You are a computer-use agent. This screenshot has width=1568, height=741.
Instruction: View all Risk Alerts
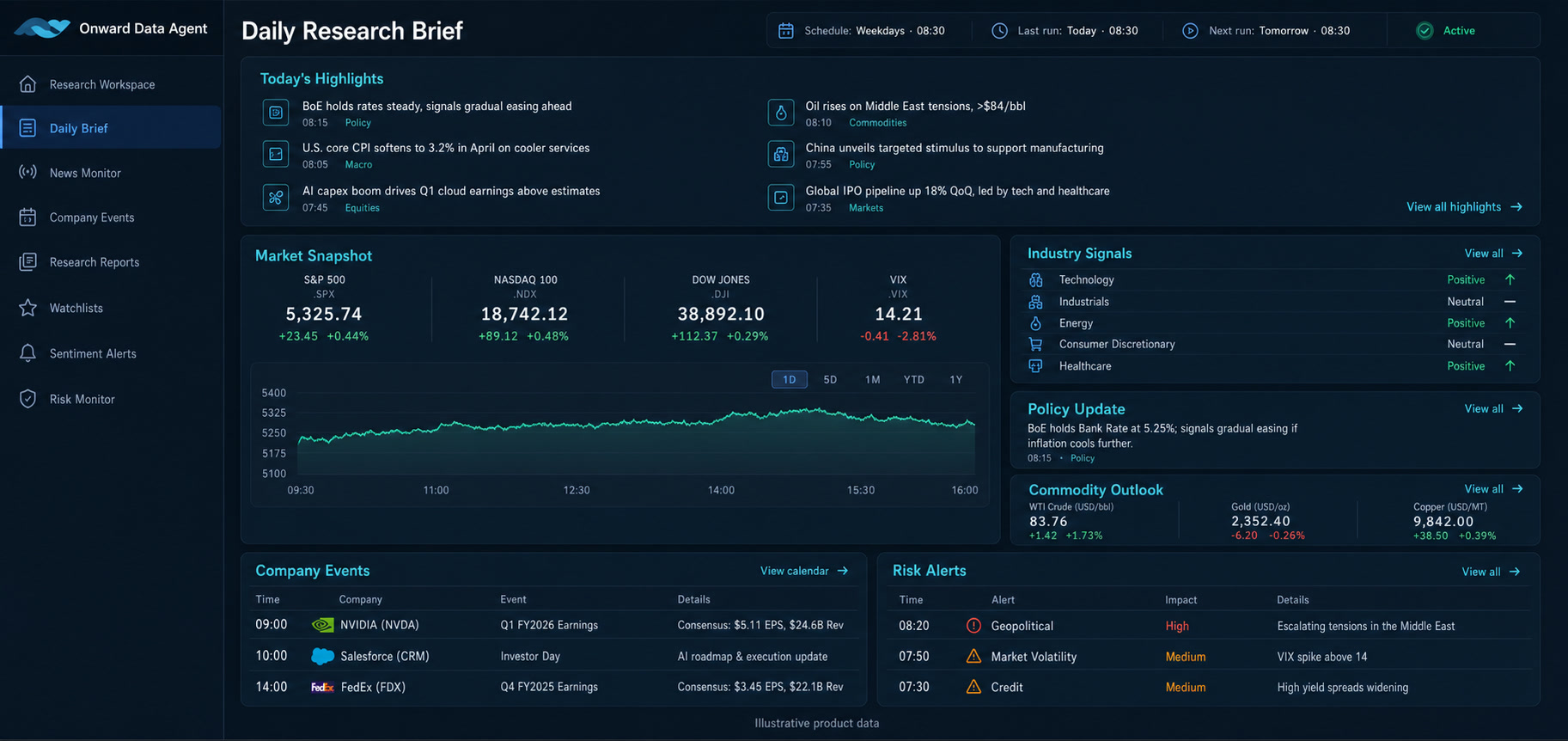(1491, 572)
